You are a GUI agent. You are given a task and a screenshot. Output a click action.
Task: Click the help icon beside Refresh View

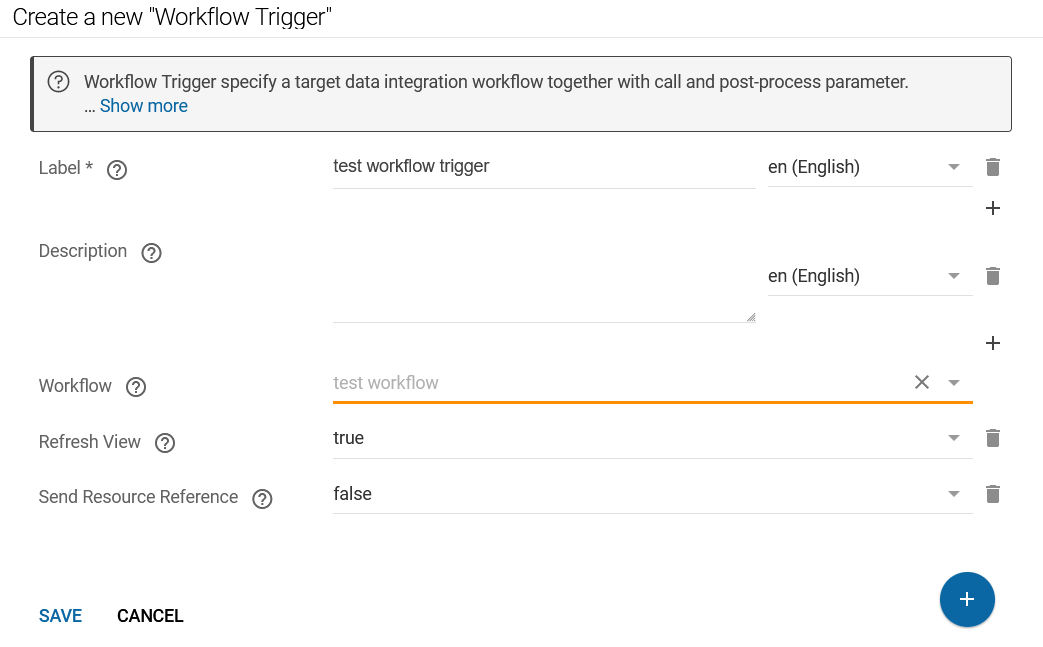pyautogui.click(x=165, y=443)
